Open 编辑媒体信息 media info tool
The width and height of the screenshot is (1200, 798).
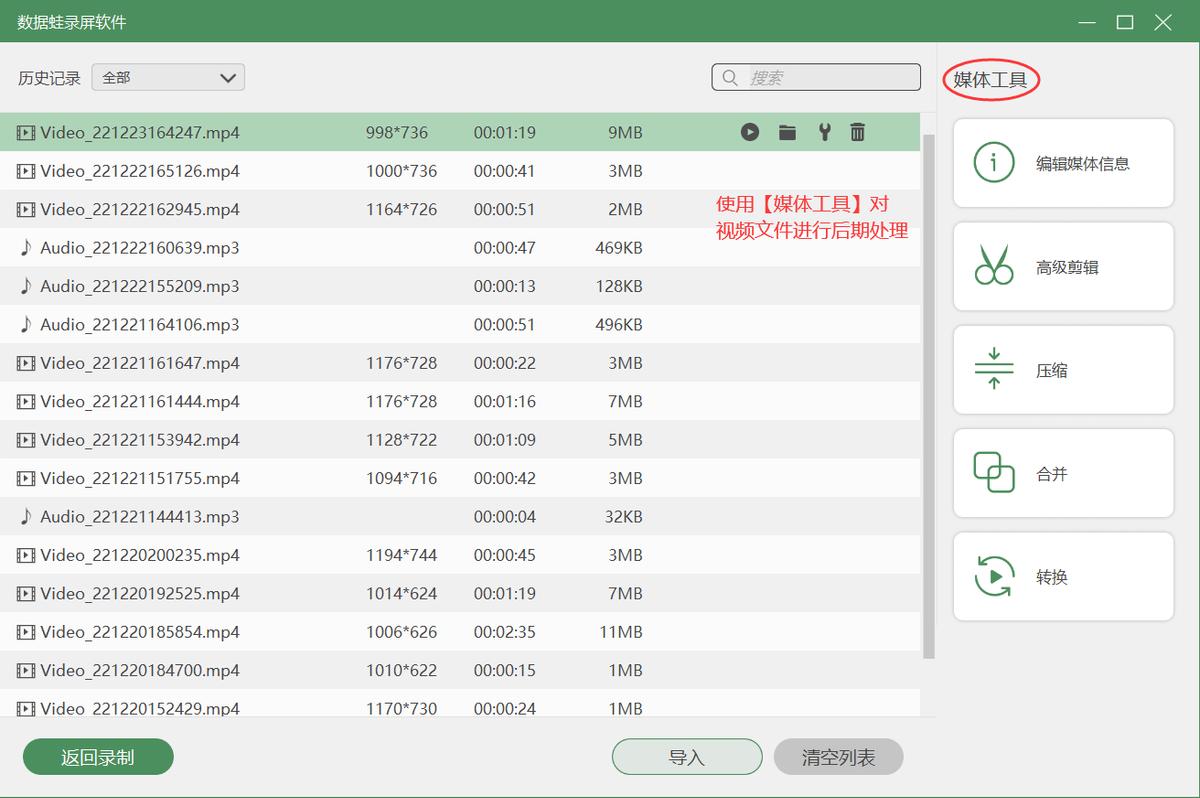click(1063, 163)
